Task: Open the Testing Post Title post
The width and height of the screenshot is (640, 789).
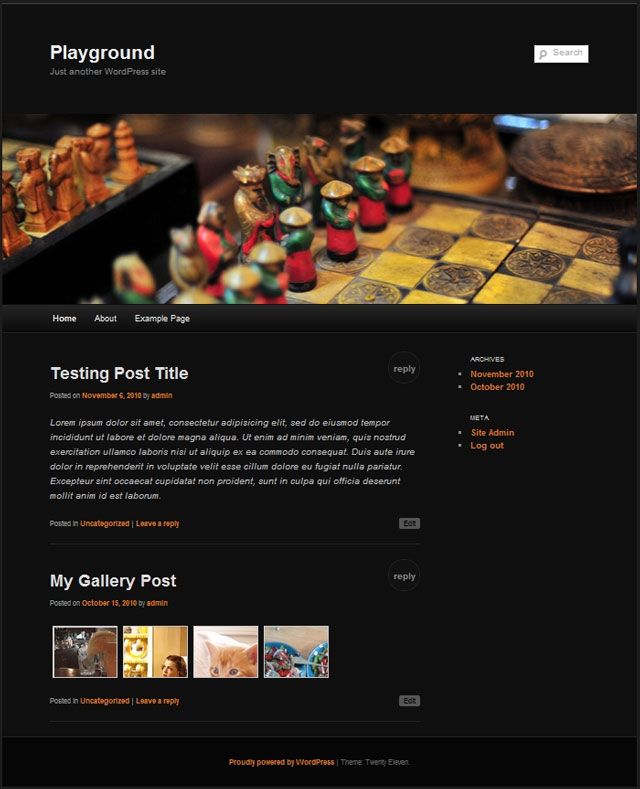Action: (119, 373)
